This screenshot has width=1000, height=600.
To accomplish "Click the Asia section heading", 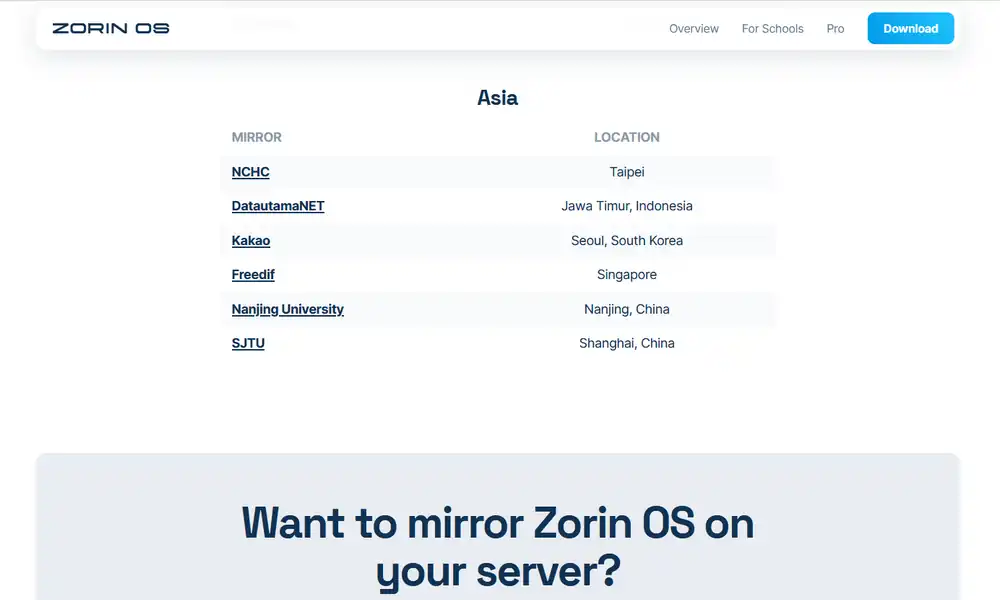I will click(497, 98).
